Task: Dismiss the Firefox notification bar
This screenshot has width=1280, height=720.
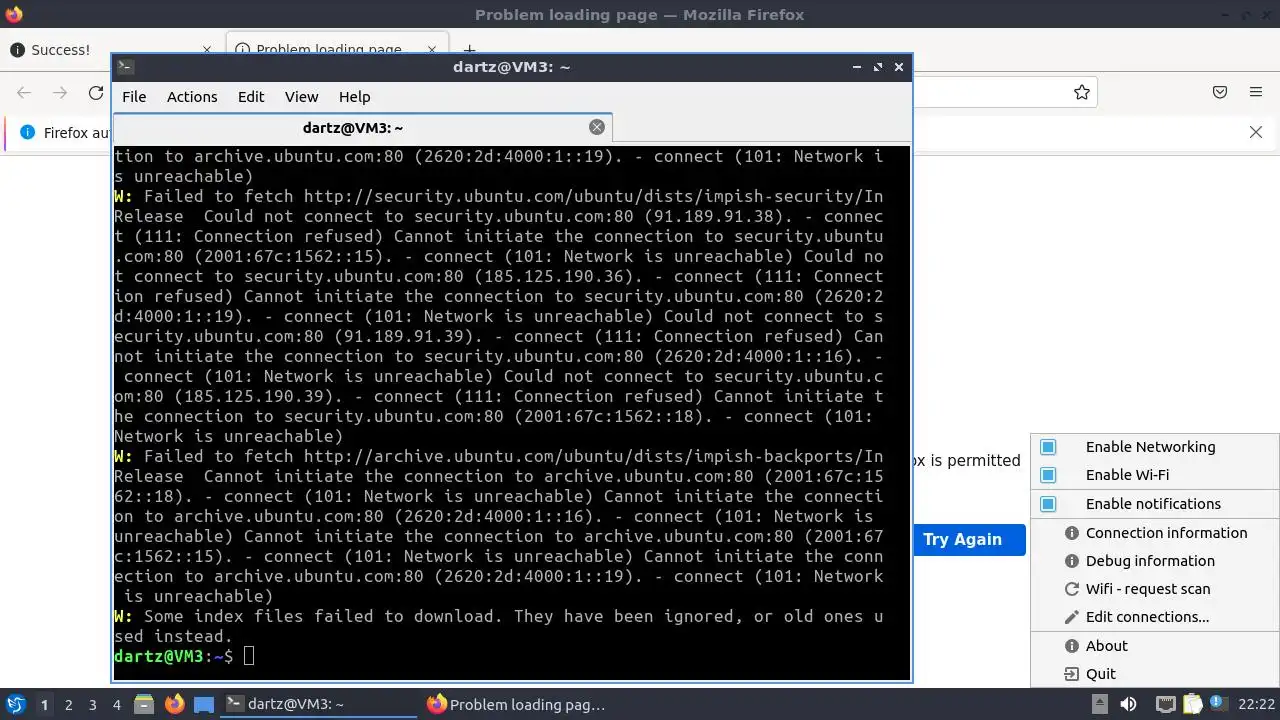Action: click(x=1256, y=132)
